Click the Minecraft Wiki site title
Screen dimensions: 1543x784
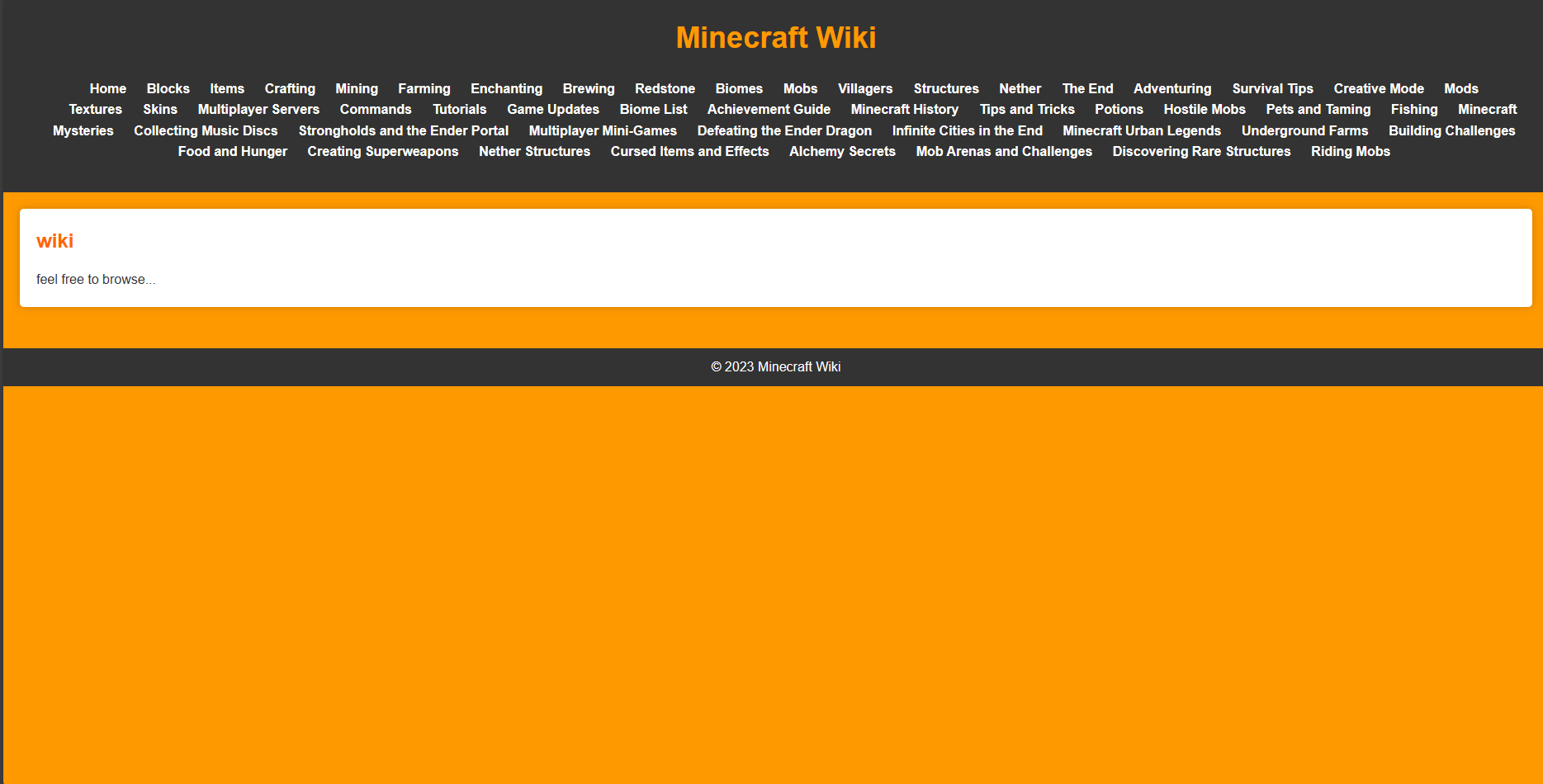tap(776, 37)
